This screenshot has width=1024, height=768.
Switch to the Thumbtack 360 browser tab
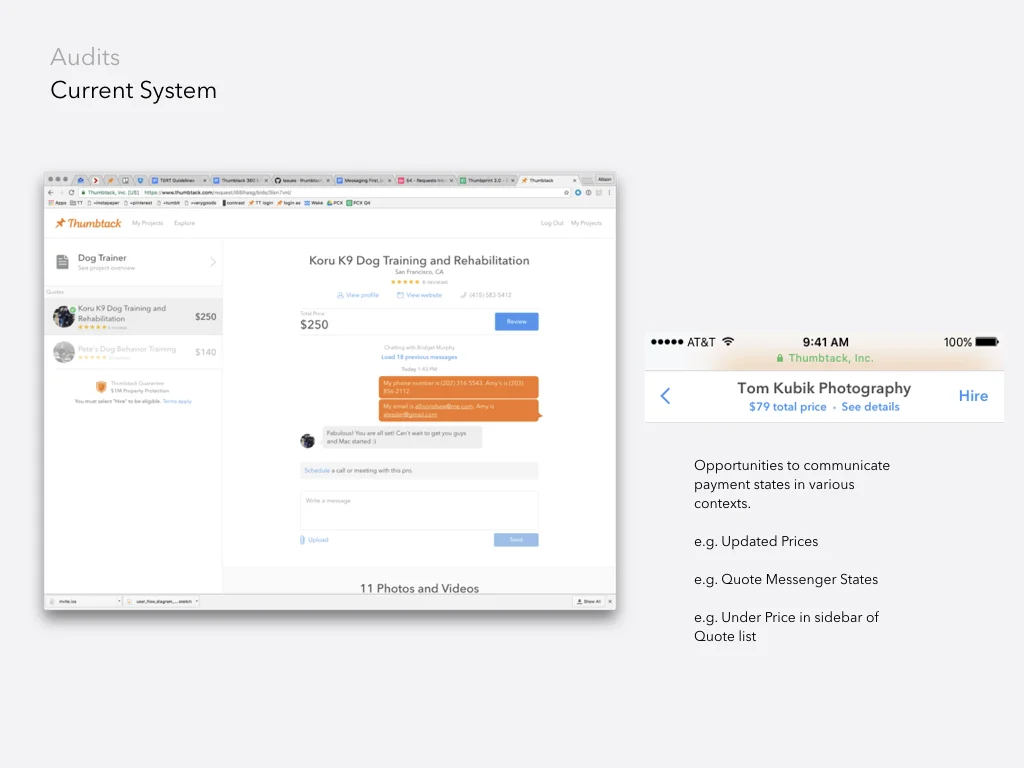tap(240, 180)
